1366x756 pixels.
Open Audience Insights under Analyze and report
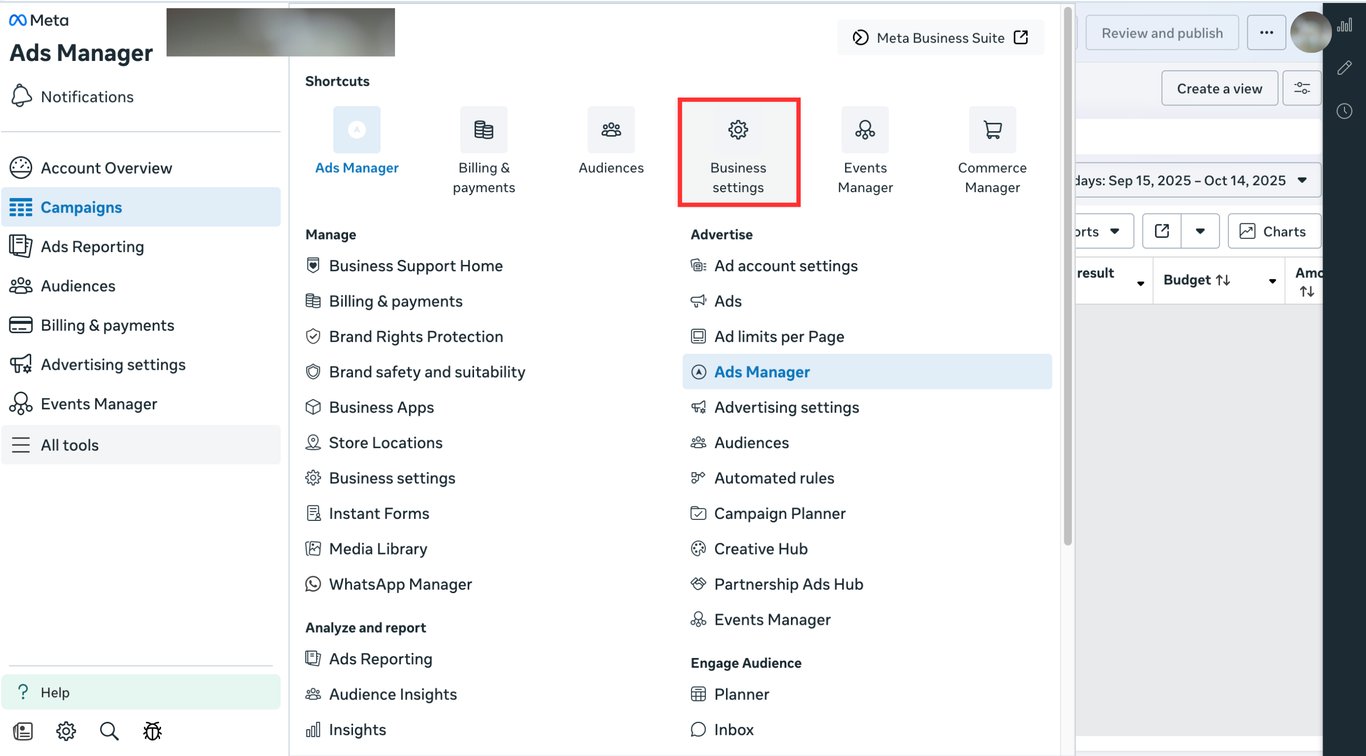381,695
